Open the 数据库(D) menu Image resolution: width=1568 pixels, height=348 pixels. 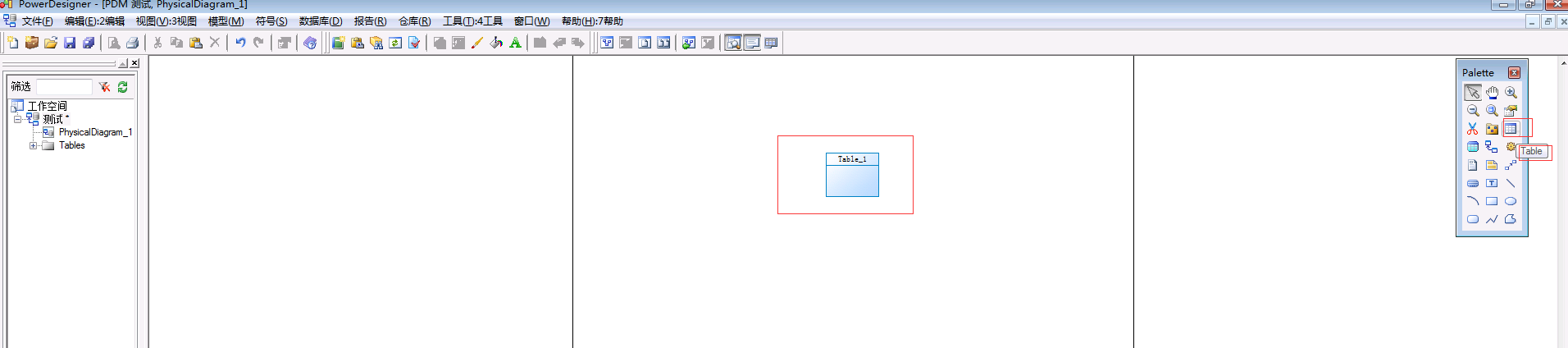click(321, 21)
